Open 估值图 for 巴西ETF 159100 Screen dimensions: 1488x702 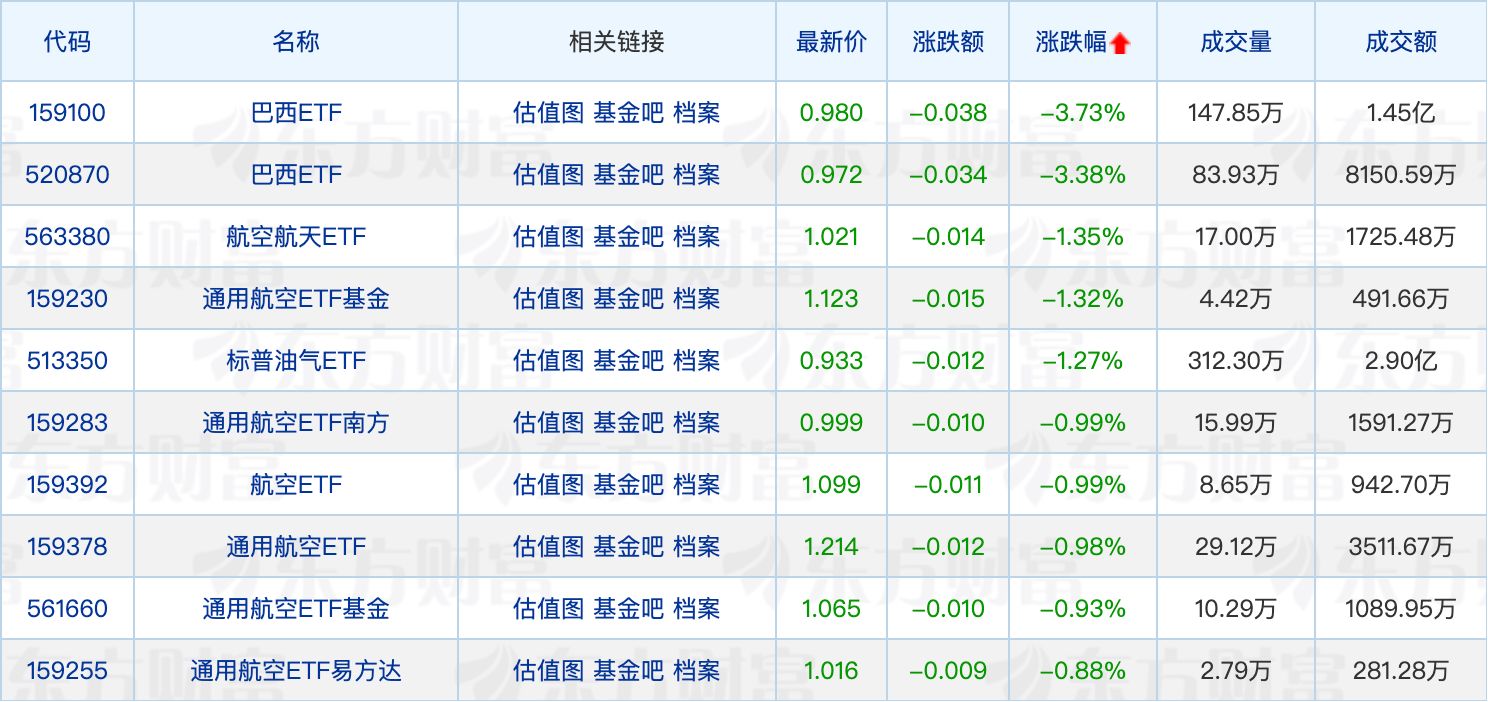[548, 113]
